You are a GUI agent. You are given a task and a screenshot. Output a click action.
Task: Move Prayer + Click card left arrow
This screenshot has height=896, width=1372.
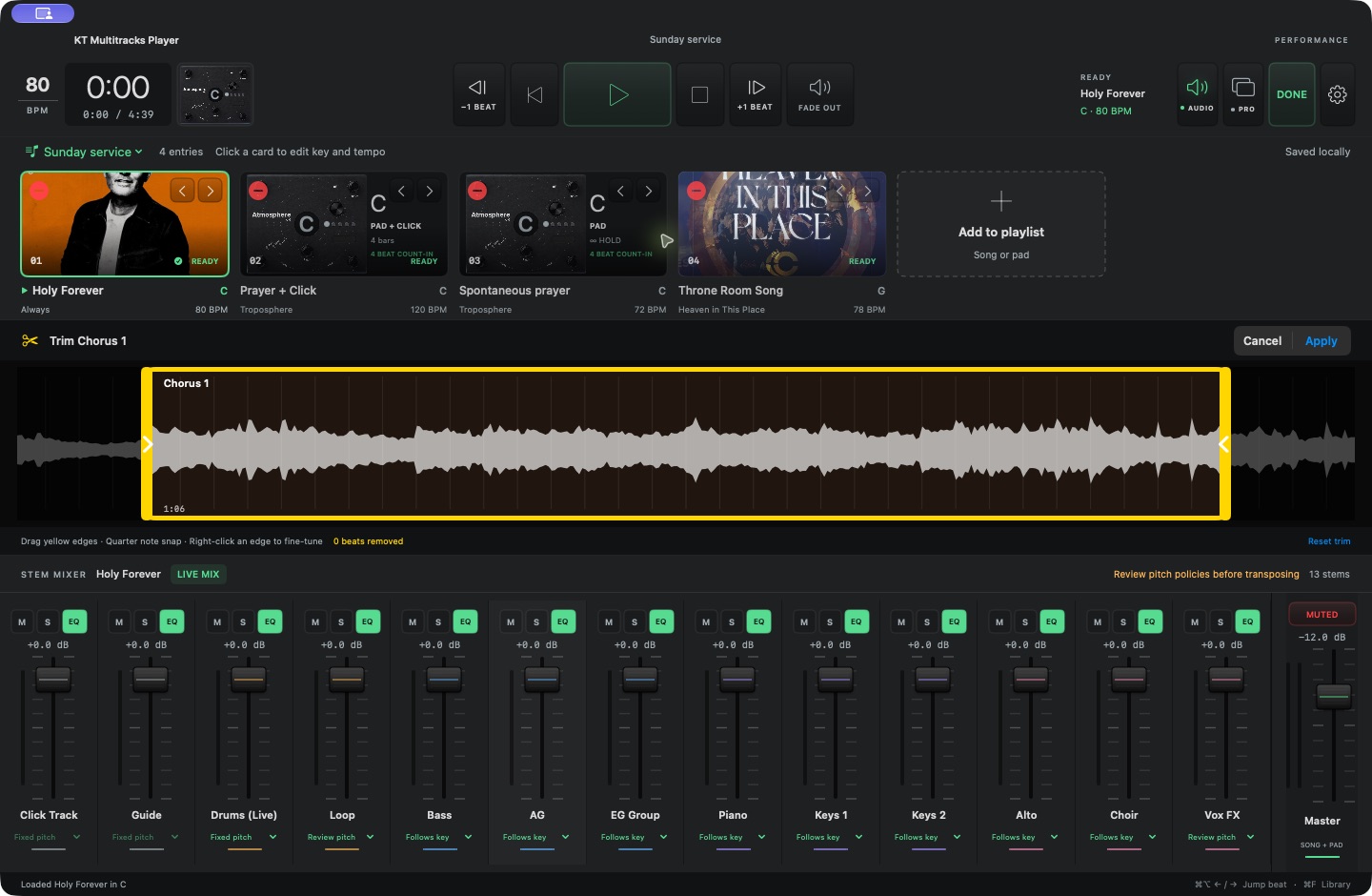tap(401, 191)
